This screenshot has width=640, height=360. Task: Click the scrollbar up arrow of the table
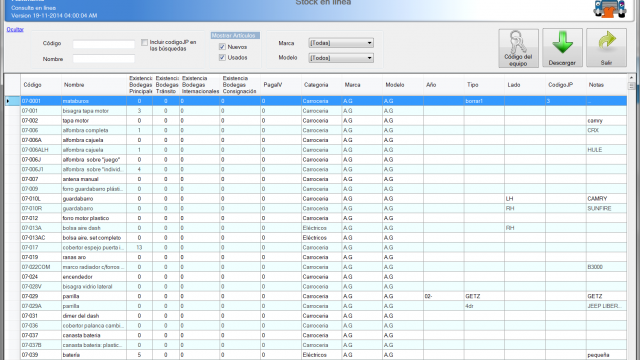click(631, 78)
